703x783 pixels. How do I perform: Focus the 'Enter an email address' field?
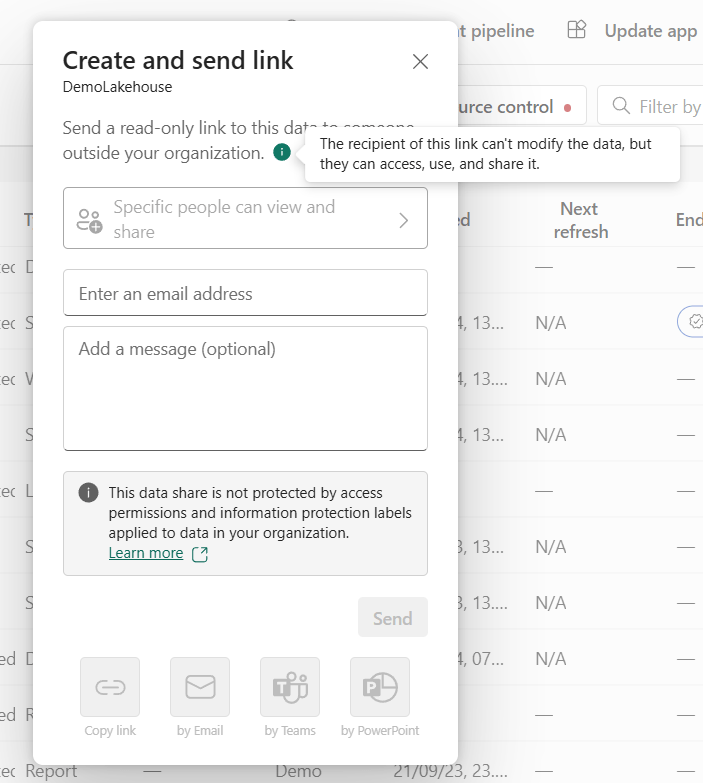click(x=245, y=293)
